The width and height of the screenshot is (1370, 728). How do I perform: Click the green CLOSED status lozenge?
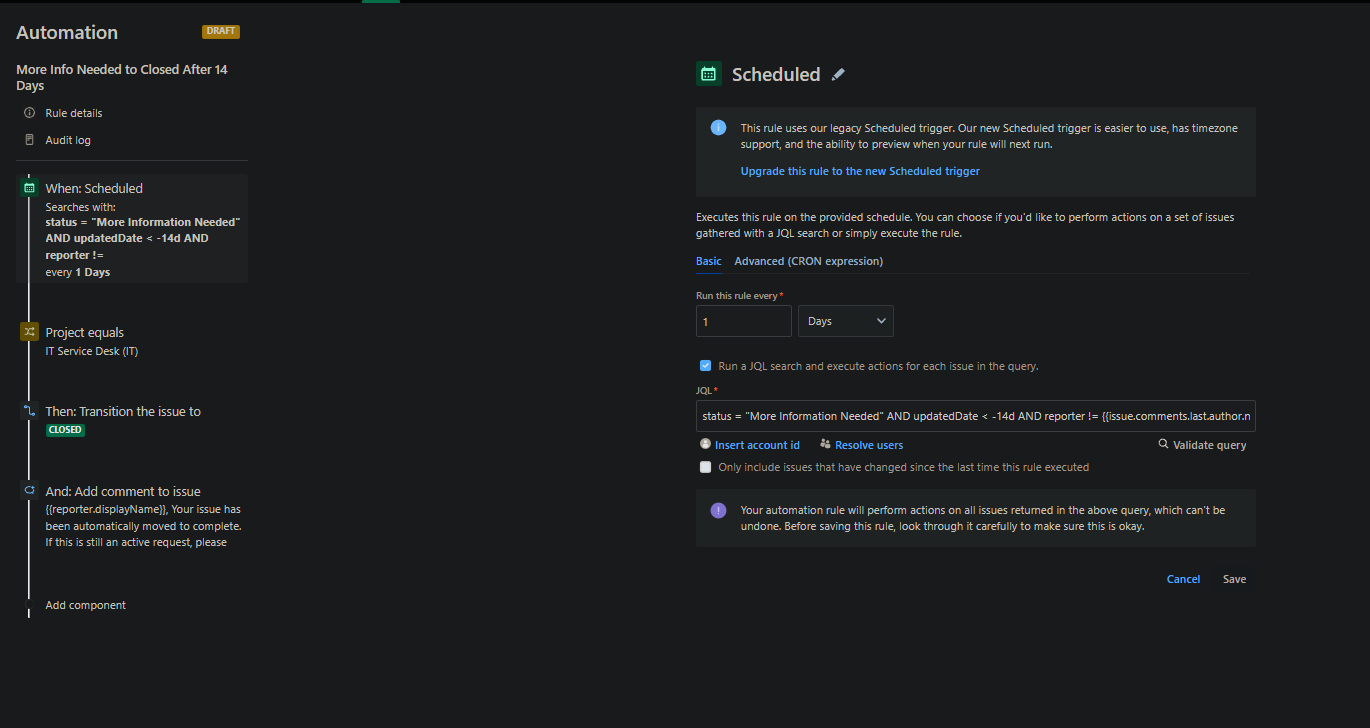point(65,430)
